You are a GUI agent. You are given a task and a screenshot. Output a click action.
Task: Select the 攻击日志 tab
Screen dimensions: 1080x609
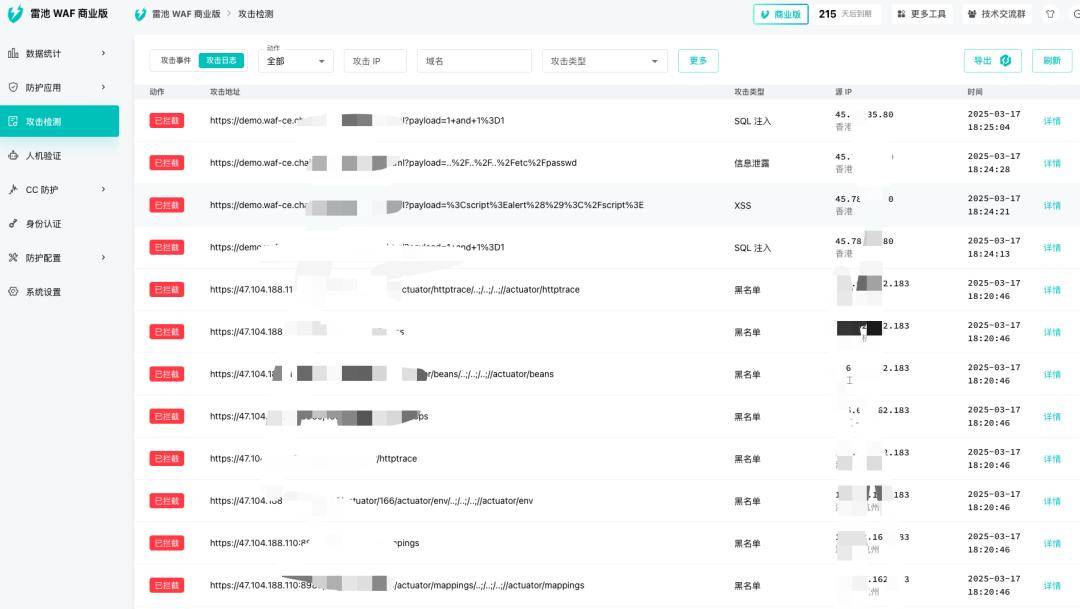(x=220, y=60)
